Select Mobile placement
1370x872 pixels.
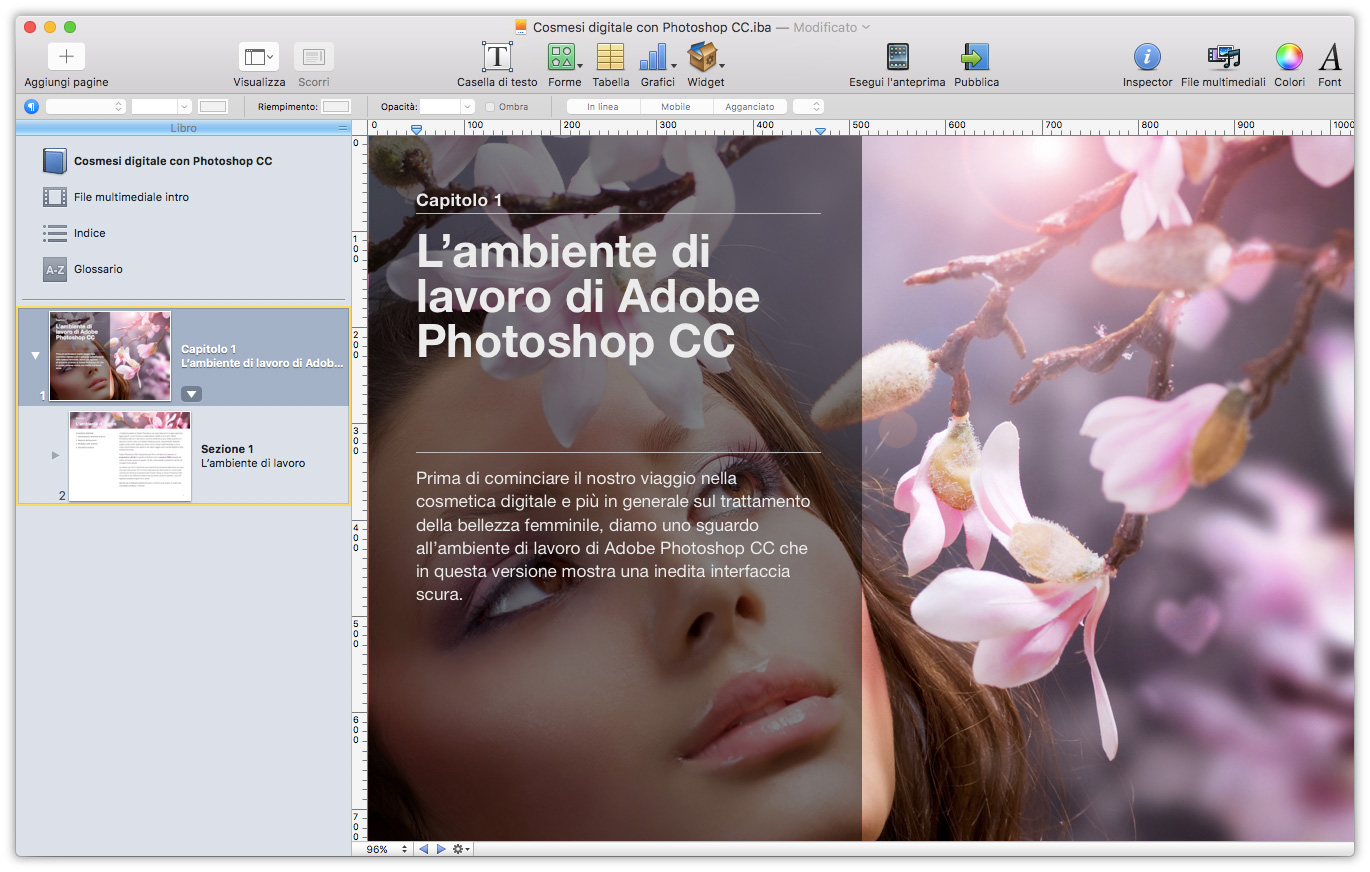coord(675,106)
